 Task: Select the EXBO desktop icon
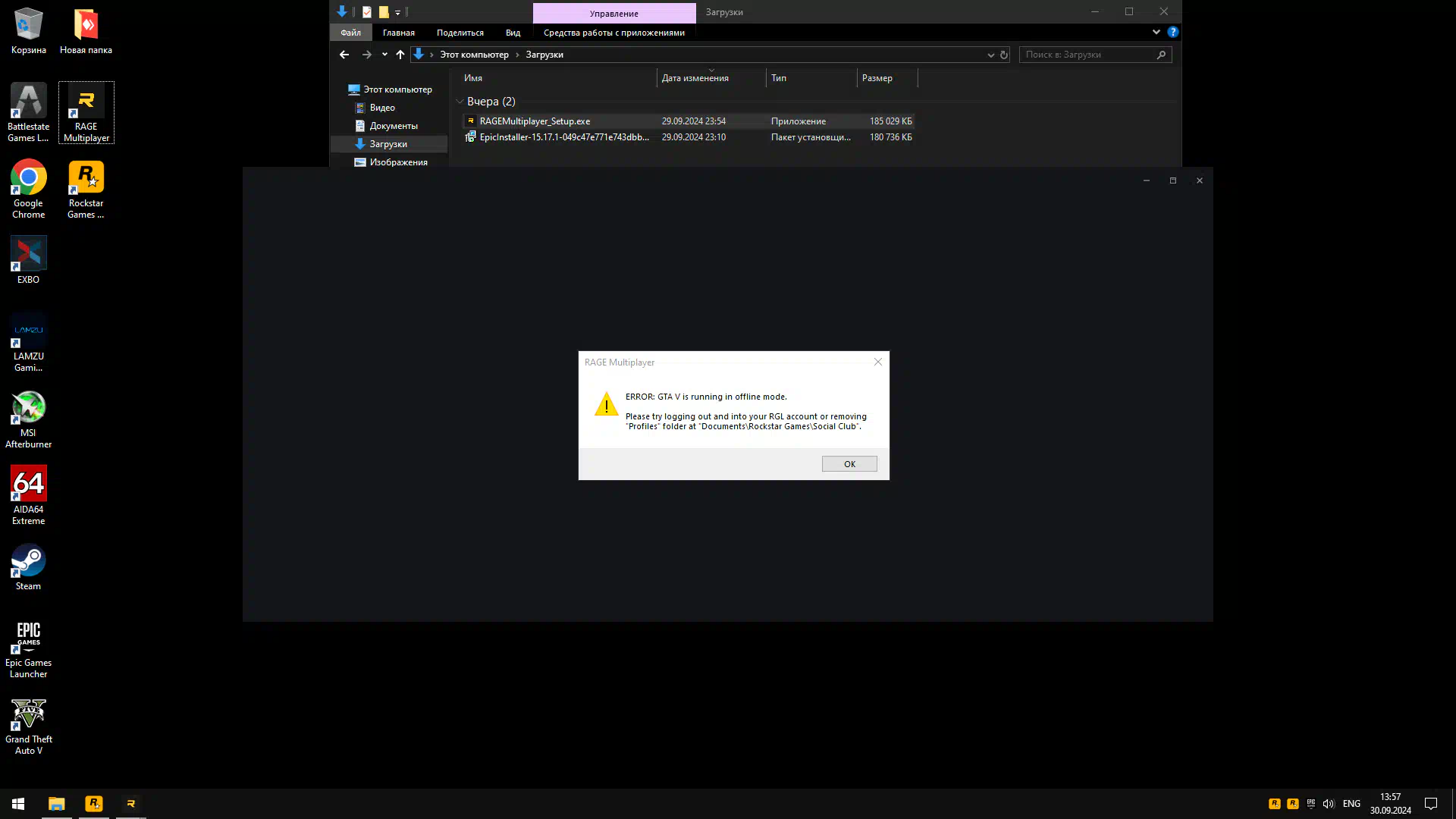[28, 260]
